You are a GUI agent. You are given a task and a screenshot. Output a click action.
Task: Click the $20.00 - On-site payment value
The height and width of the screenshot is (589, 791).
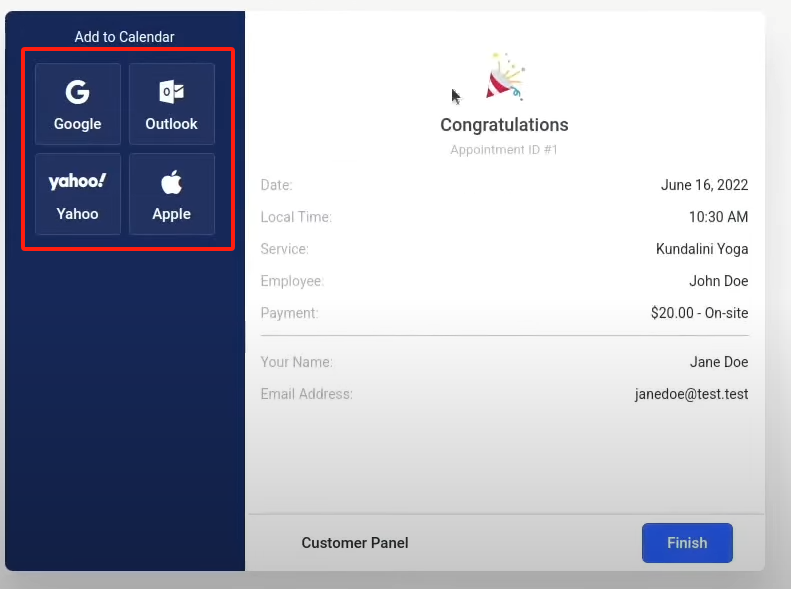pos(699,313)
